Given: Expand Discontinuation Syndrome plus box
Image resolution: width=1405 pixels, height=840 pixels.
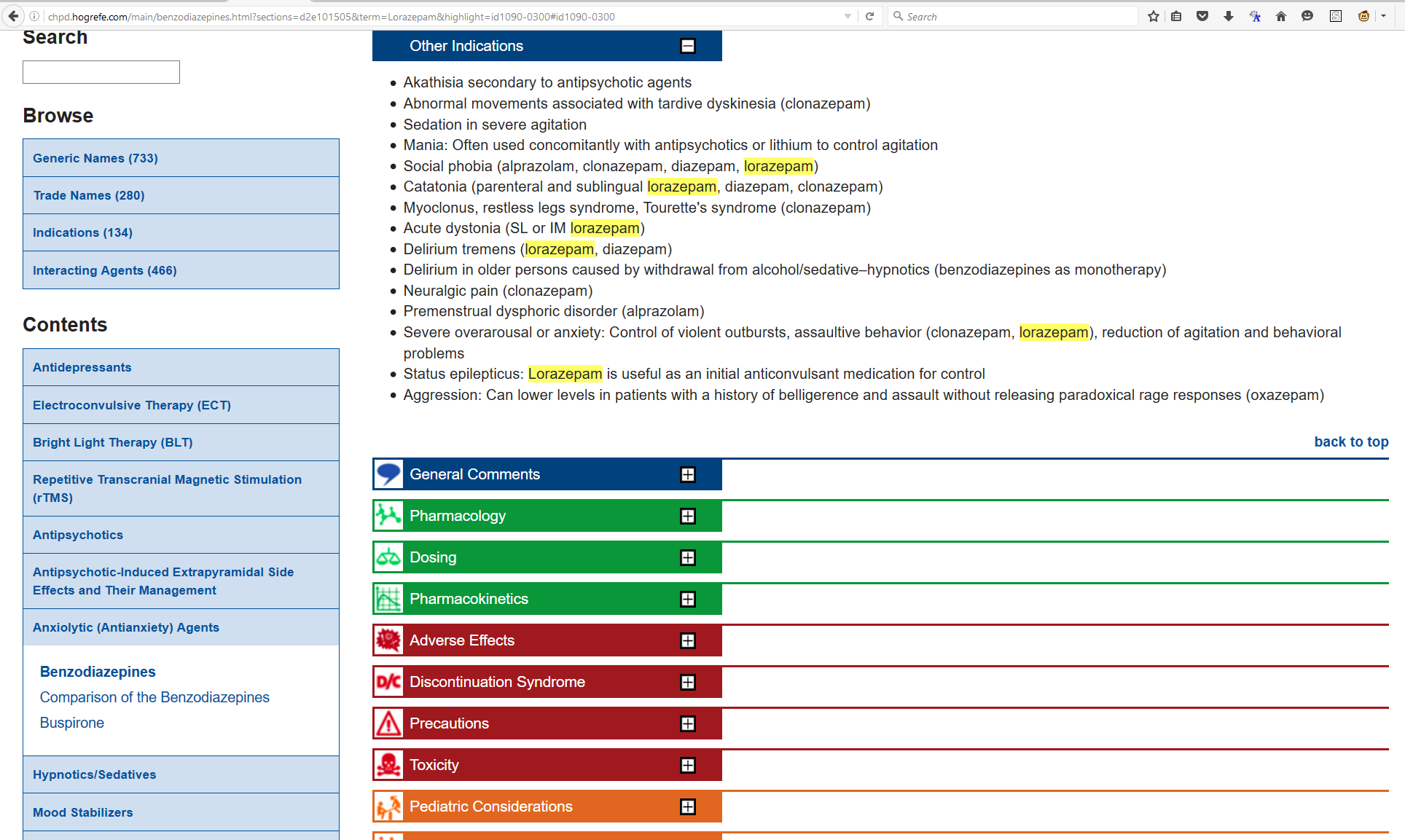Looking at the screenshot, I should (688, 682).
